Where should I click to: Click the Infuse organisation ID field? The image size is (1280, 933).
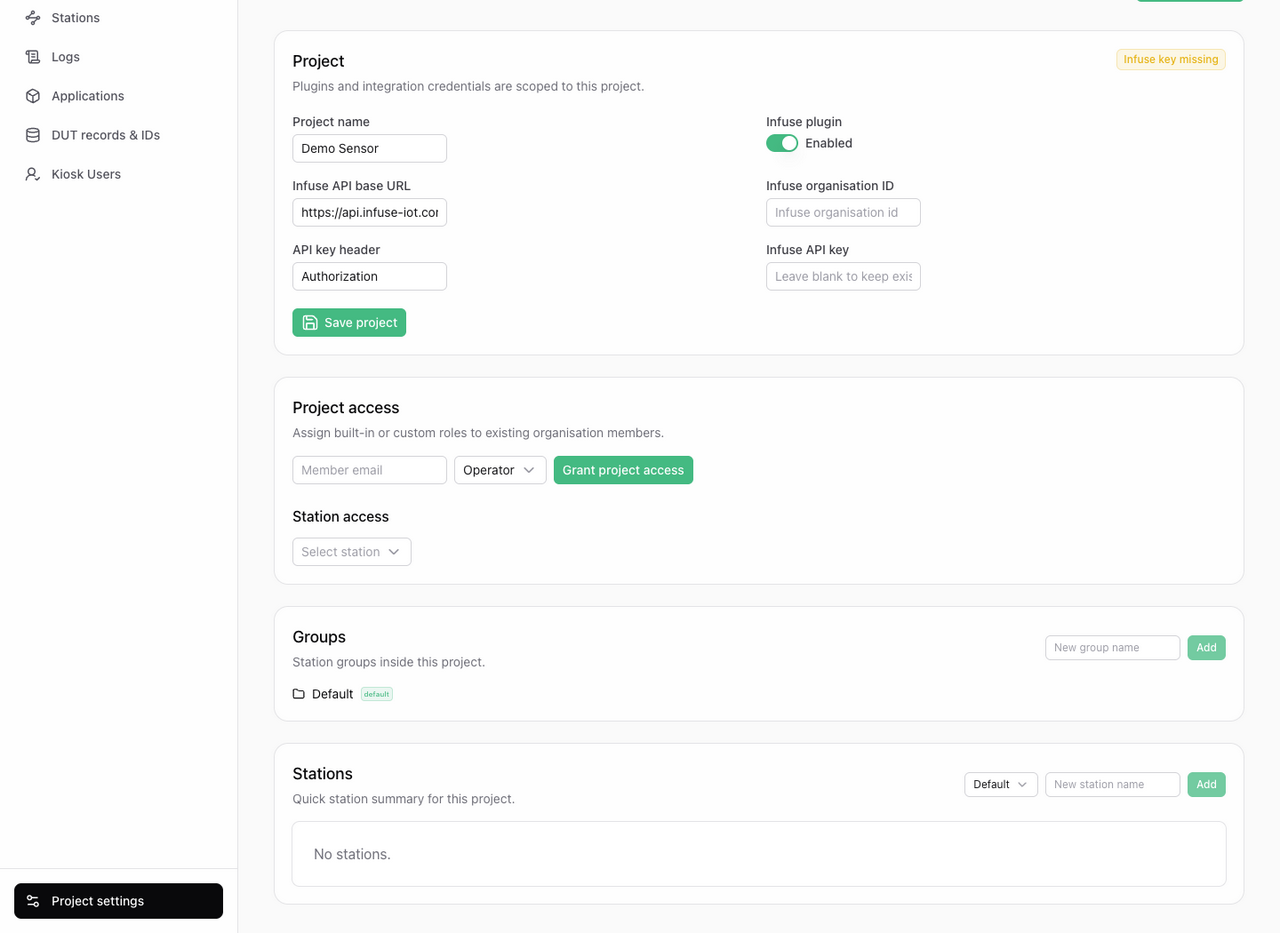(843, 212)
